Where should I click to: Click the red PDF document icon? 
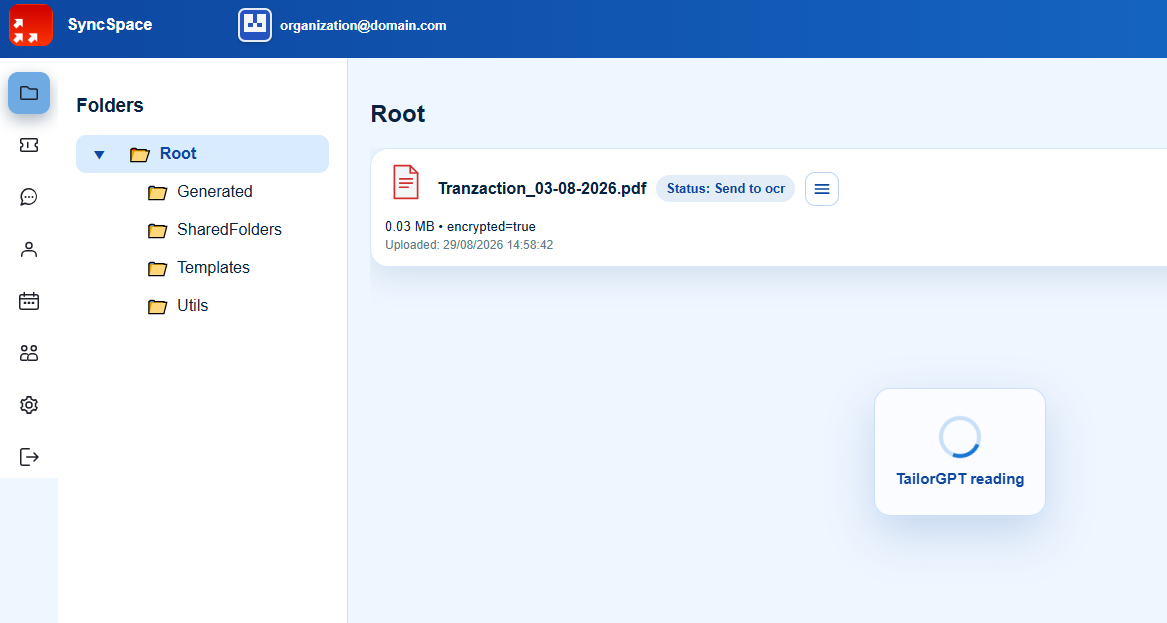tap(406, 182)
